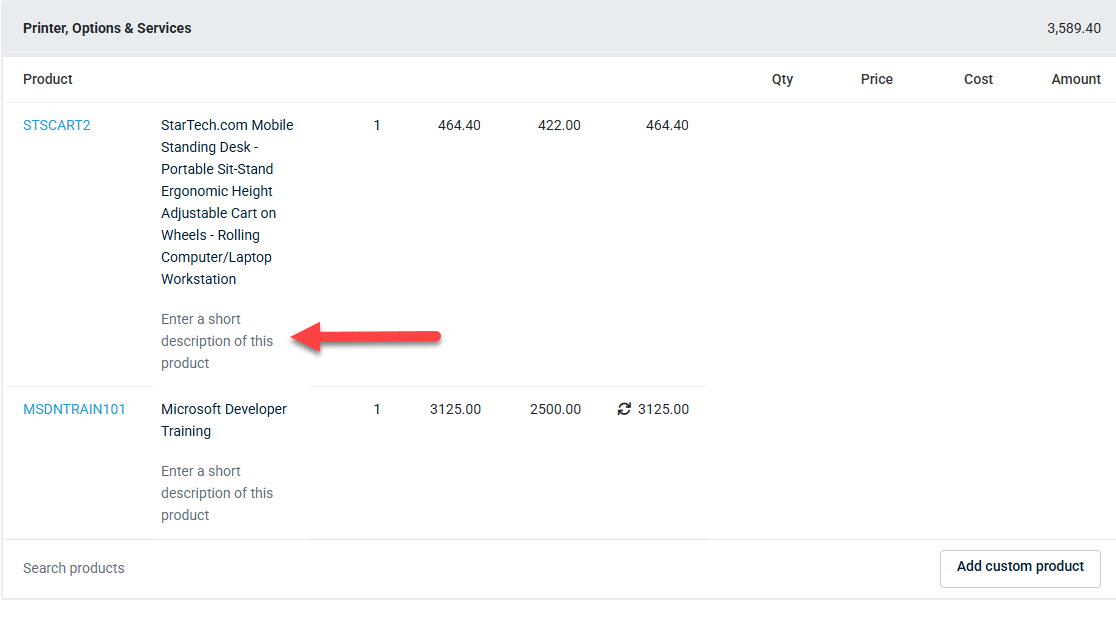Click the description placeholder under the StarTech desk
The height and width of the screenshot is (631, 1116).
[217, 341]
